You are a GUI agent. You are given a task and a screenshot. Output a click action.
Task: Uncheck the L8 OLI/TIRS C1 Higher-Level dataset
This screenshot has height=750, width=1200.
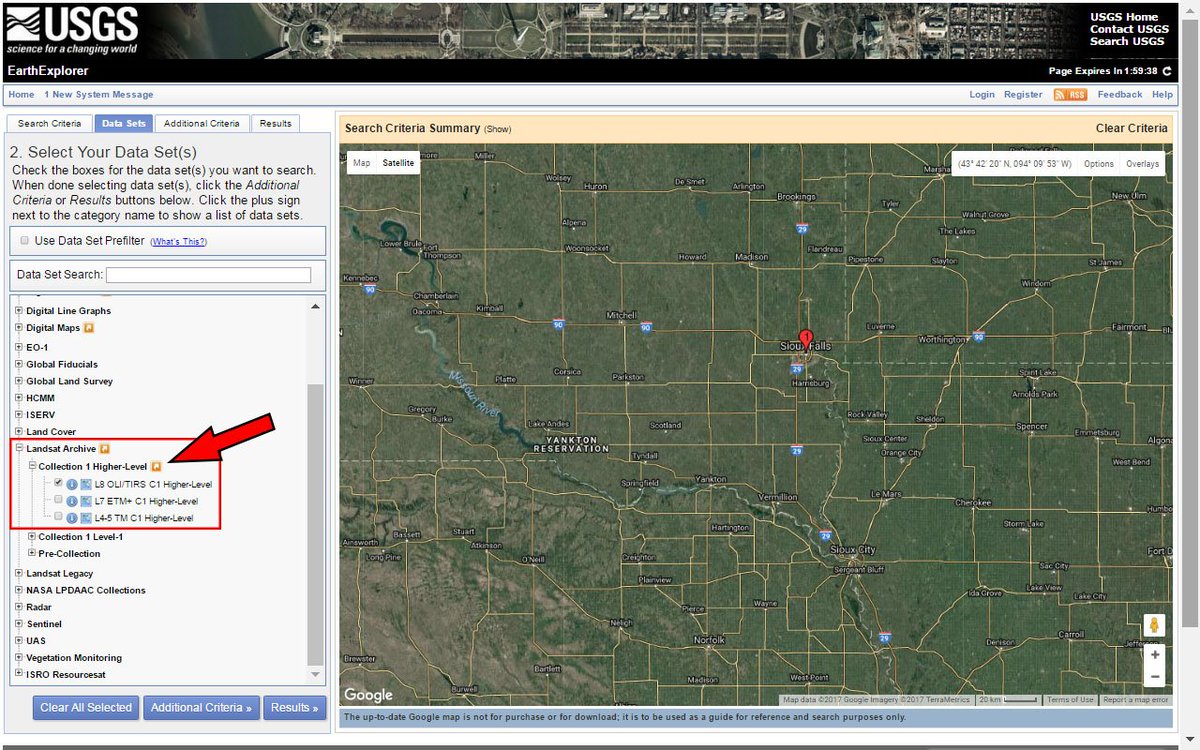[57, 483]
